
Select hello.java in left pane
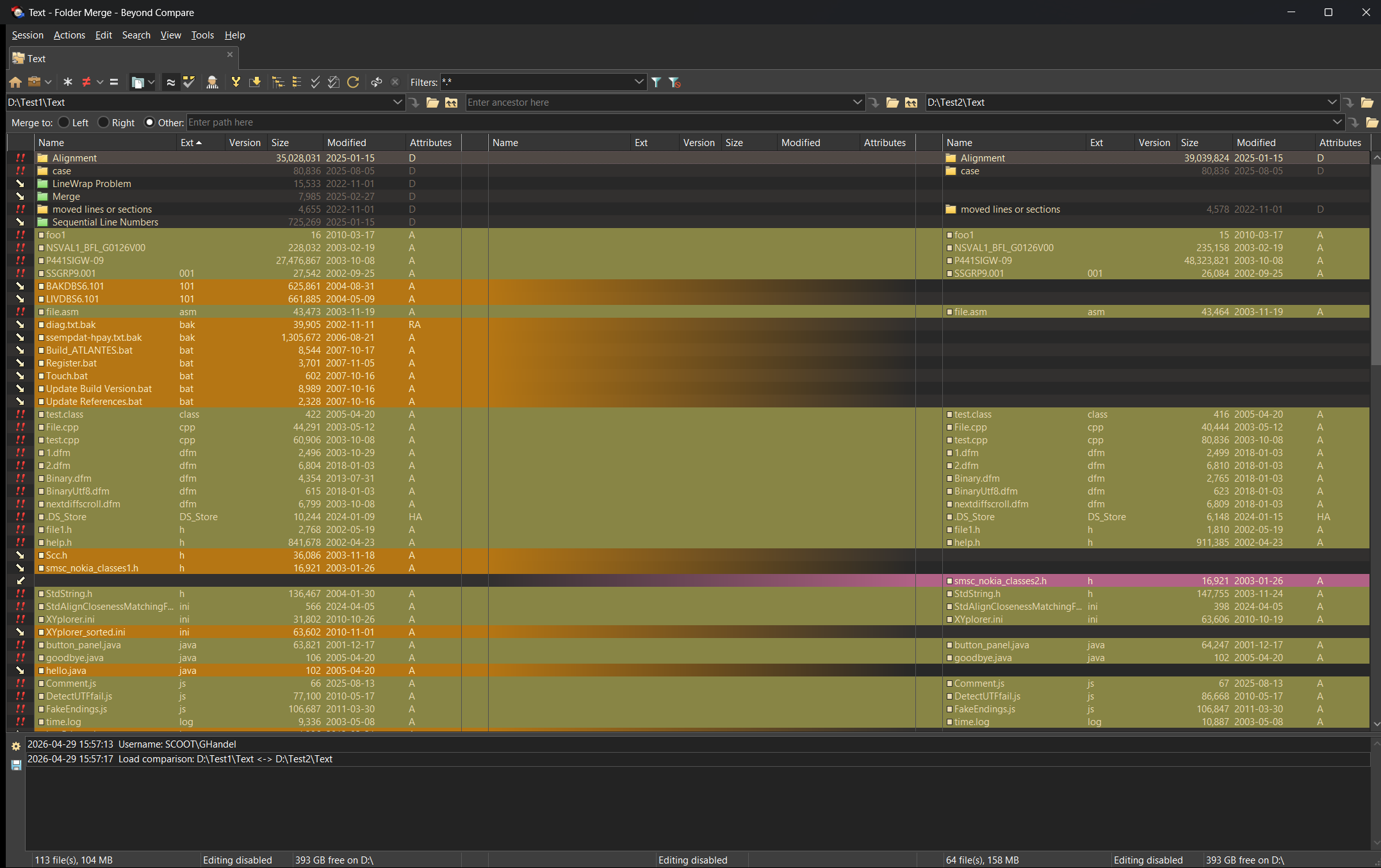pyautogui.click(x=247, y=671)
